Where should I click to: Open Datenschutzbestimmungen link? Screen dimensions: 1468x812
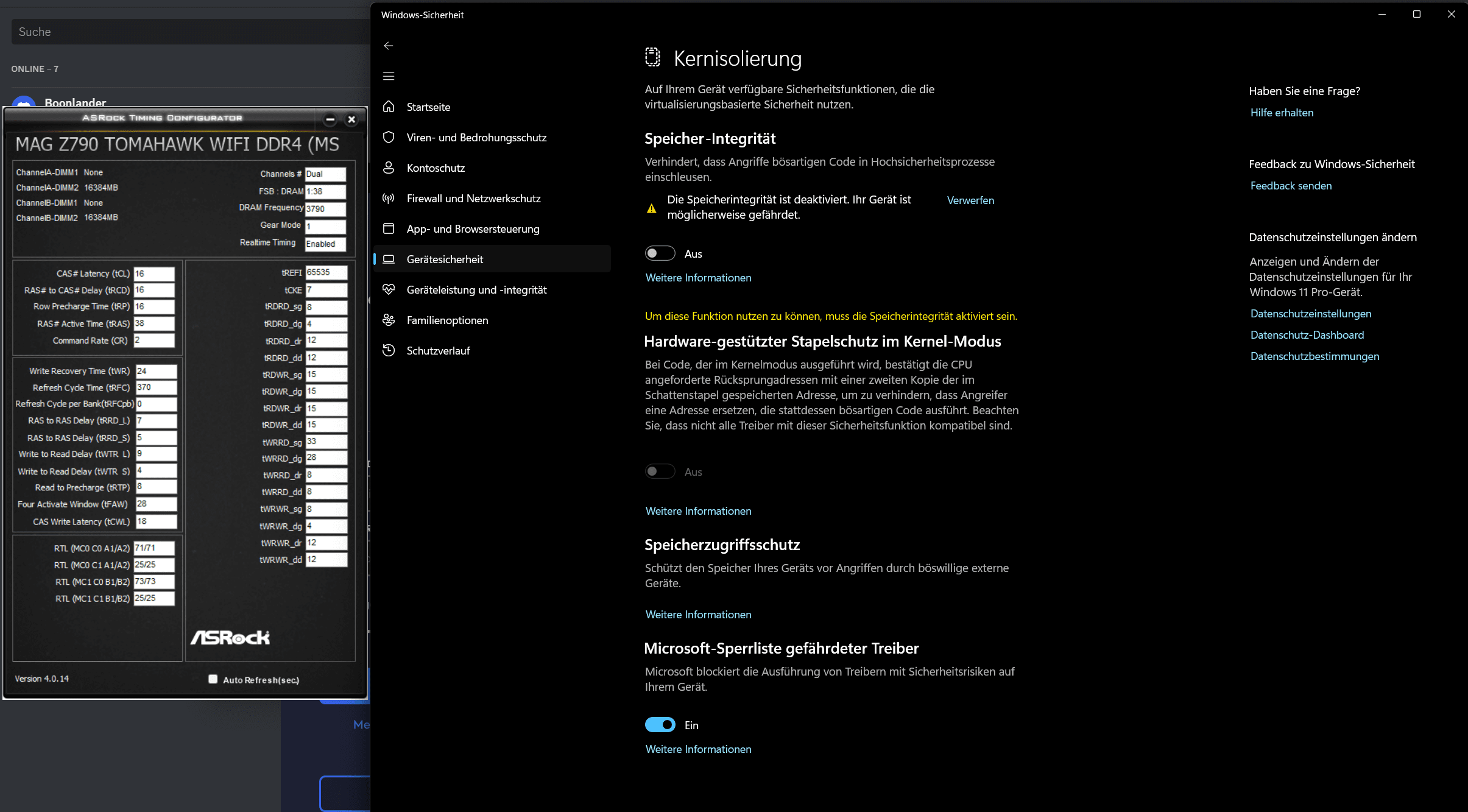click(x=1314, y=356)
